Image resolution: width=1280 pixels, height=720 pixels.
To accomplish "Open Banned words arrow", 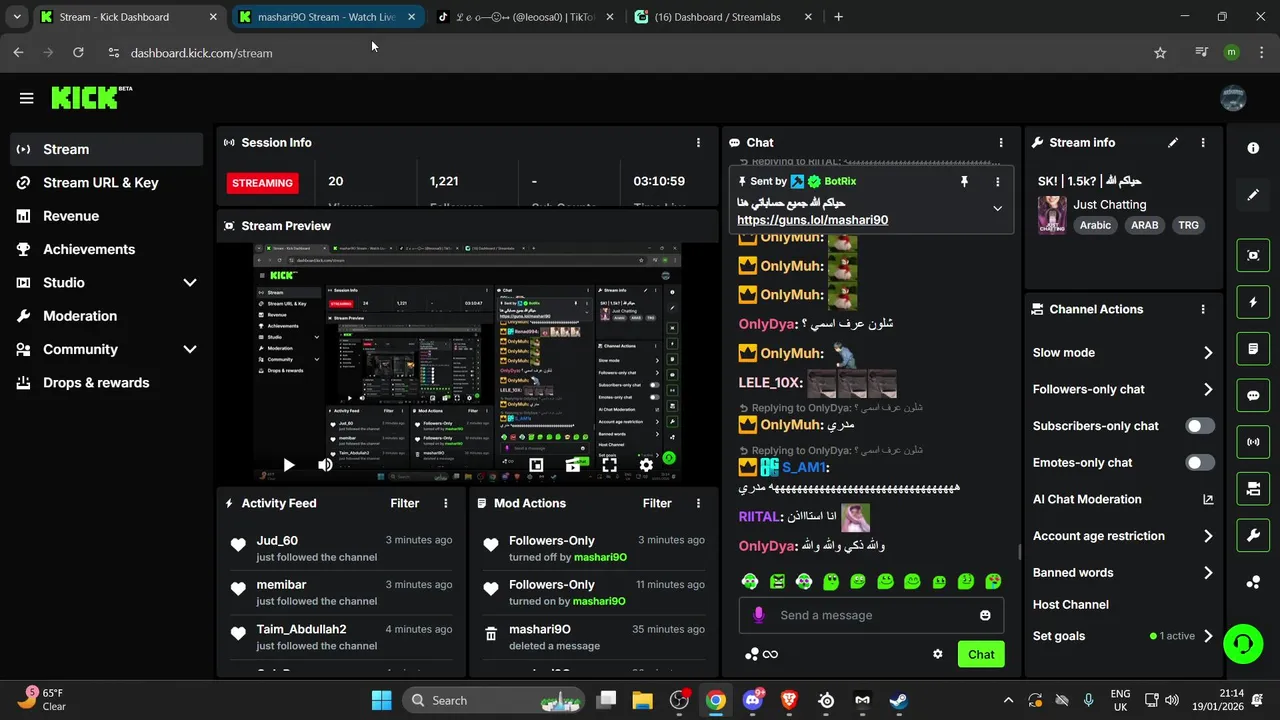I will [x=1208, y=573].
